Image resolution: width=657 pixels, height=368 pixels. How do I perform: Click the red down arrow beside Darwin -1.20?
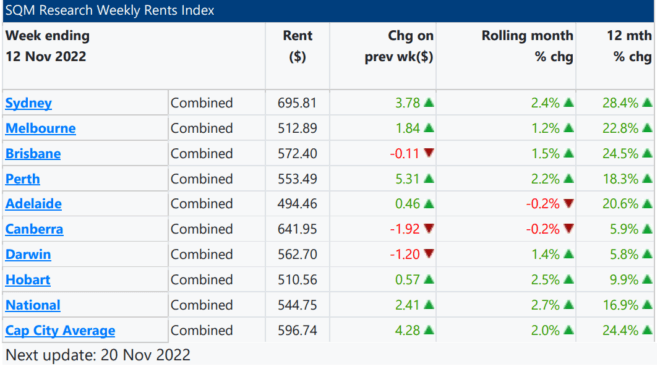tap(429, 254)
